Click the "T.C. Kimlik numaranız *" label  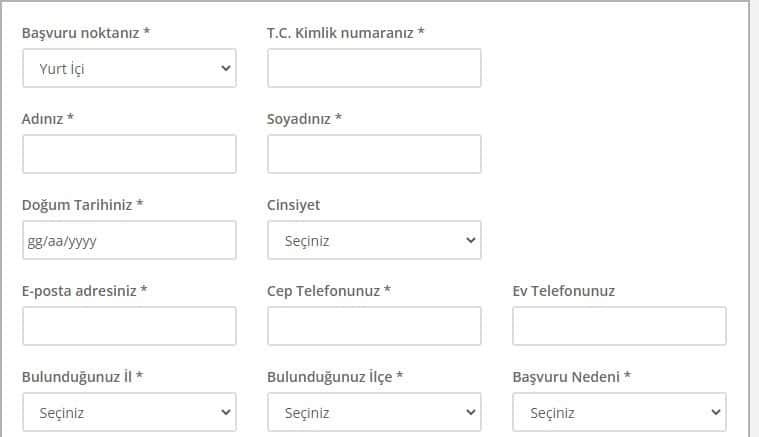point(346,33)
